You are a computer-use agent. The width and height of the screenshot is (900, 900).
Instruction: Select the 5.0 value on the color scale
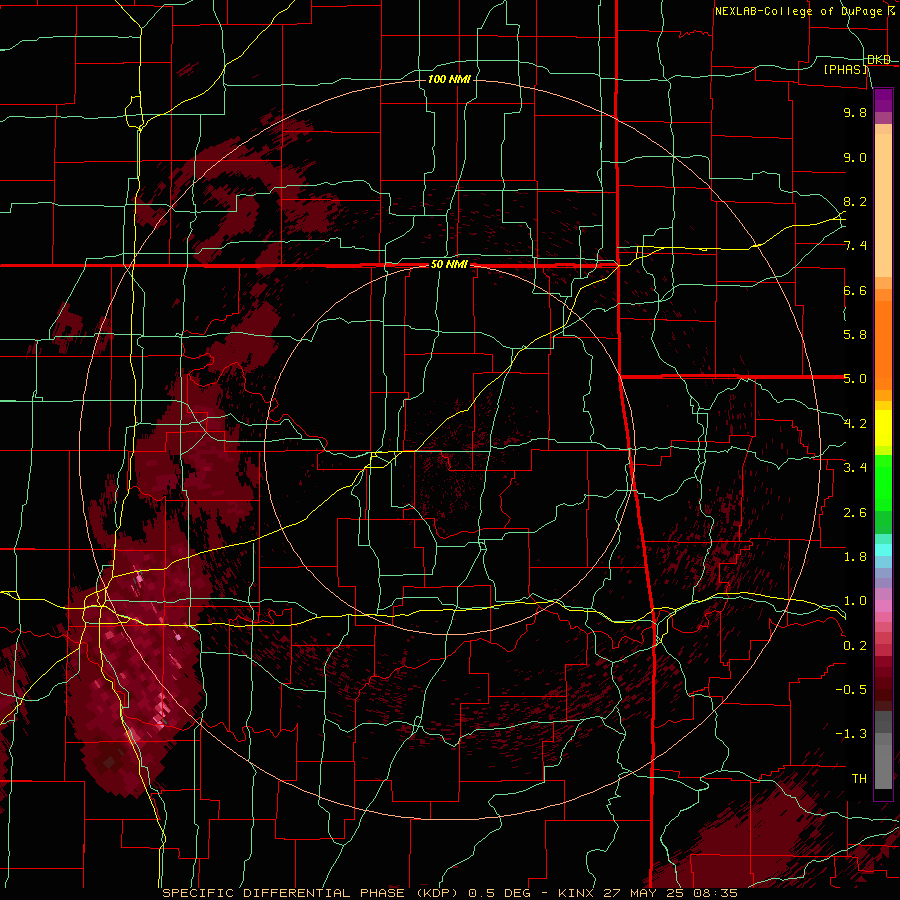(x=855, y=379)
